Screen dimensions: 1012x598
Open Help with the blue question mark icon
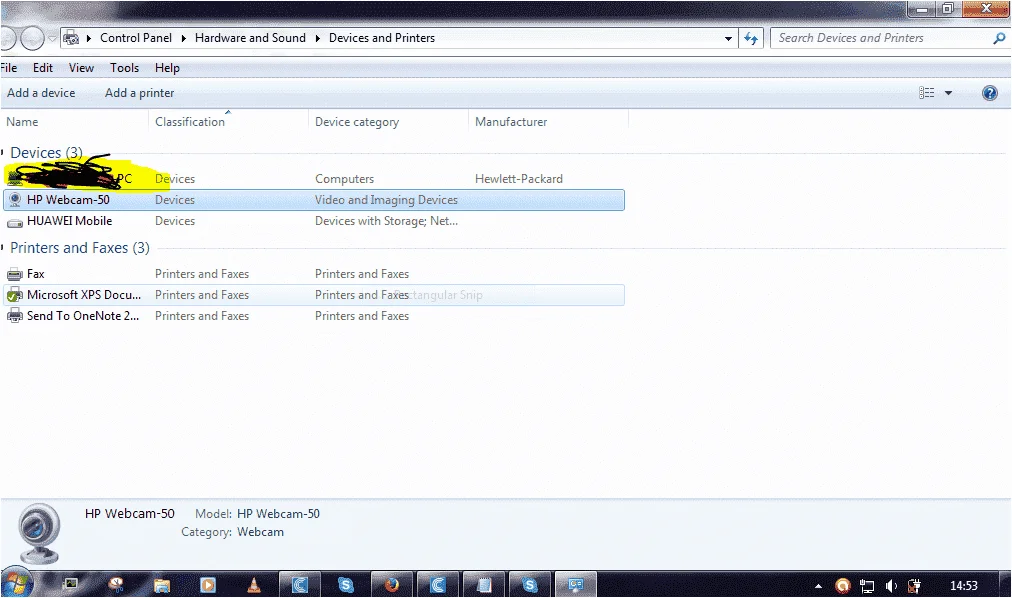tap(989, 93)
